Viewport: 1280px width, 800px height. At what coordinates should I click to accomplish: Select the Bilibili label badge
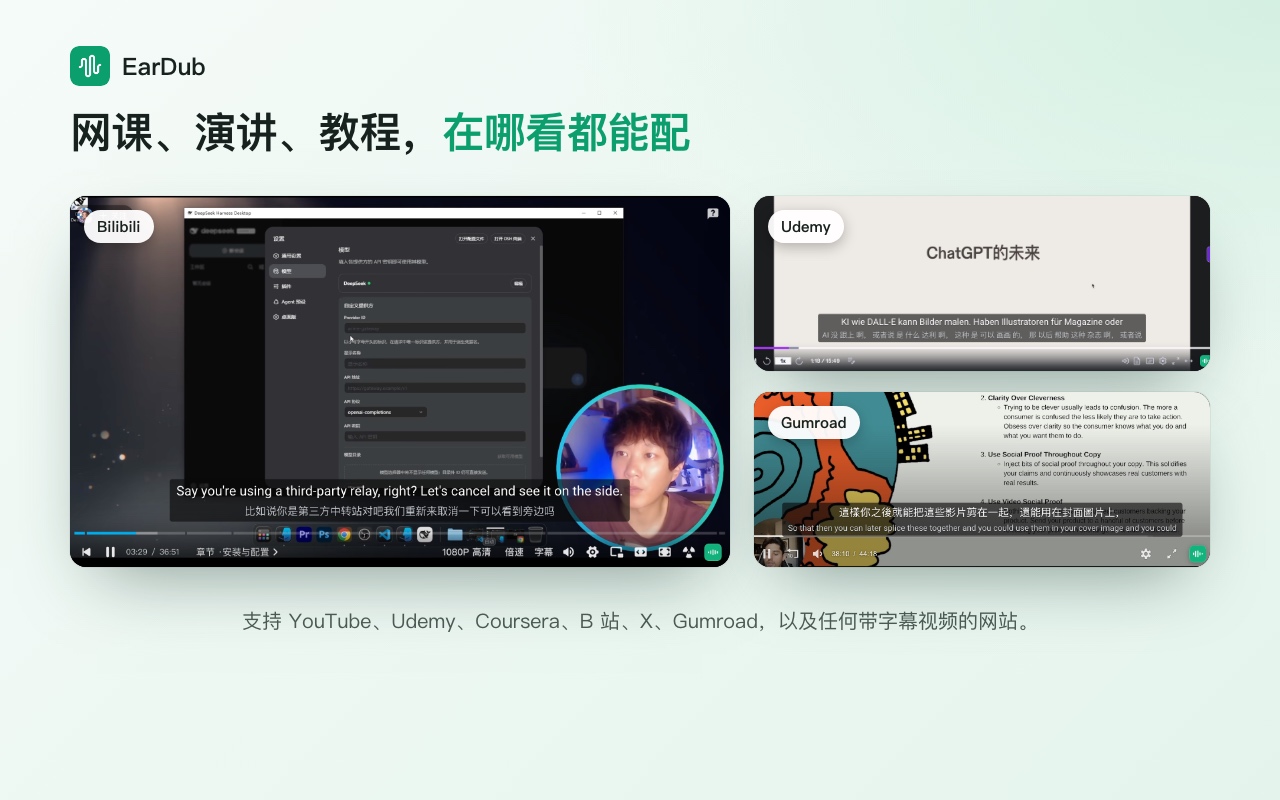[x=119, y=226]
